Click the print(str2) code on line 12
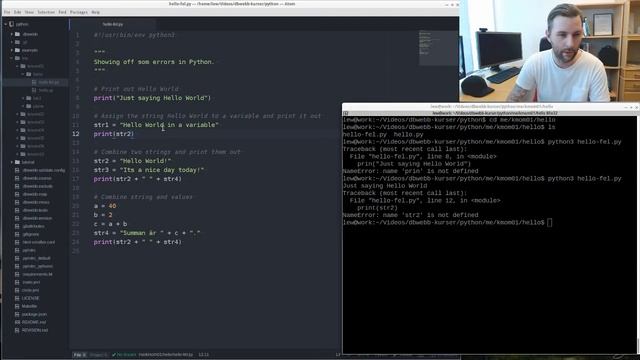The image size is (640, 360). pyautogui.click(x=114, y=134)
